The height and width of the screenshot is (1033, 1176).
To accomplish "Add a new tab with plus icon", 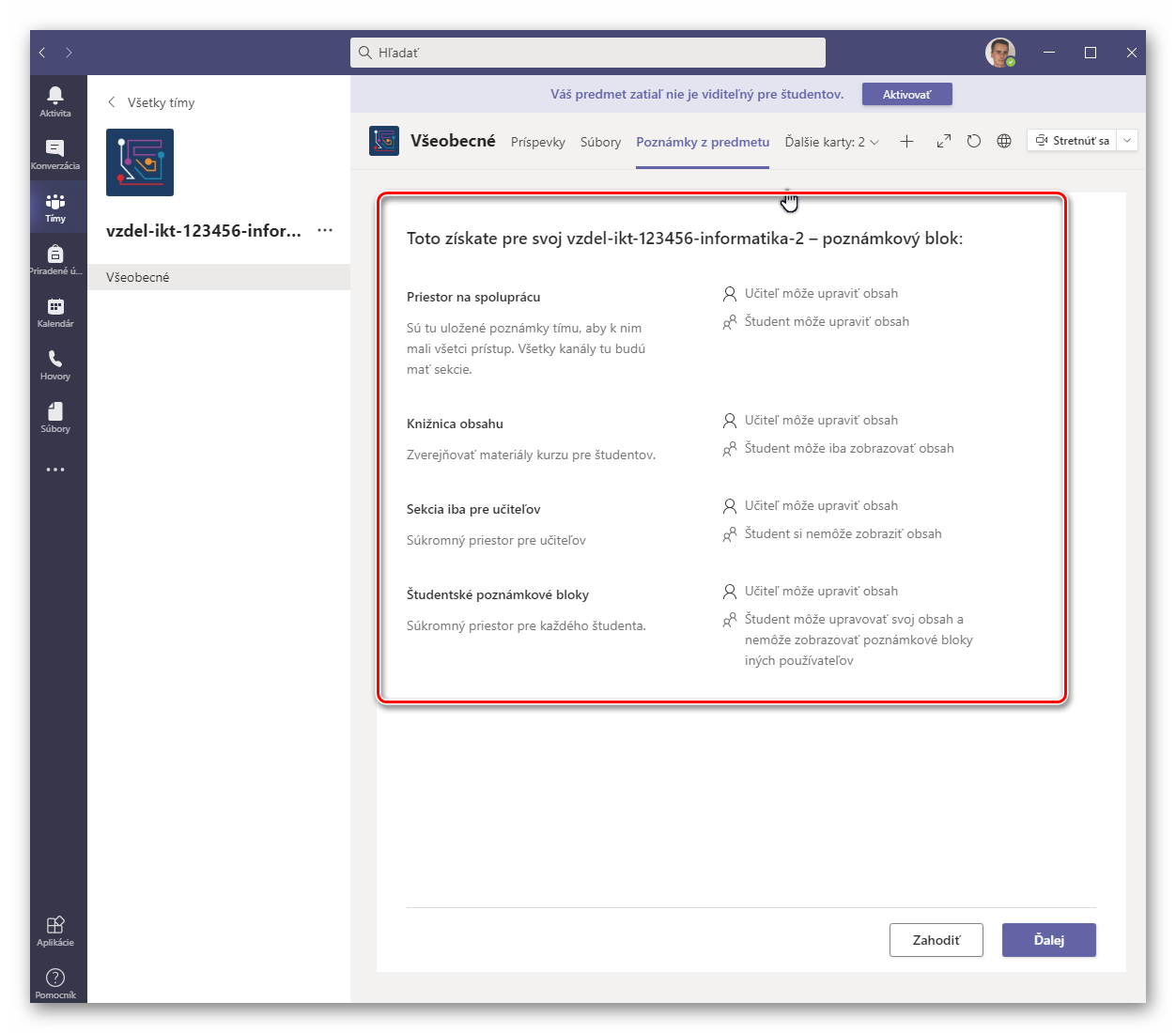I will 906,141.
